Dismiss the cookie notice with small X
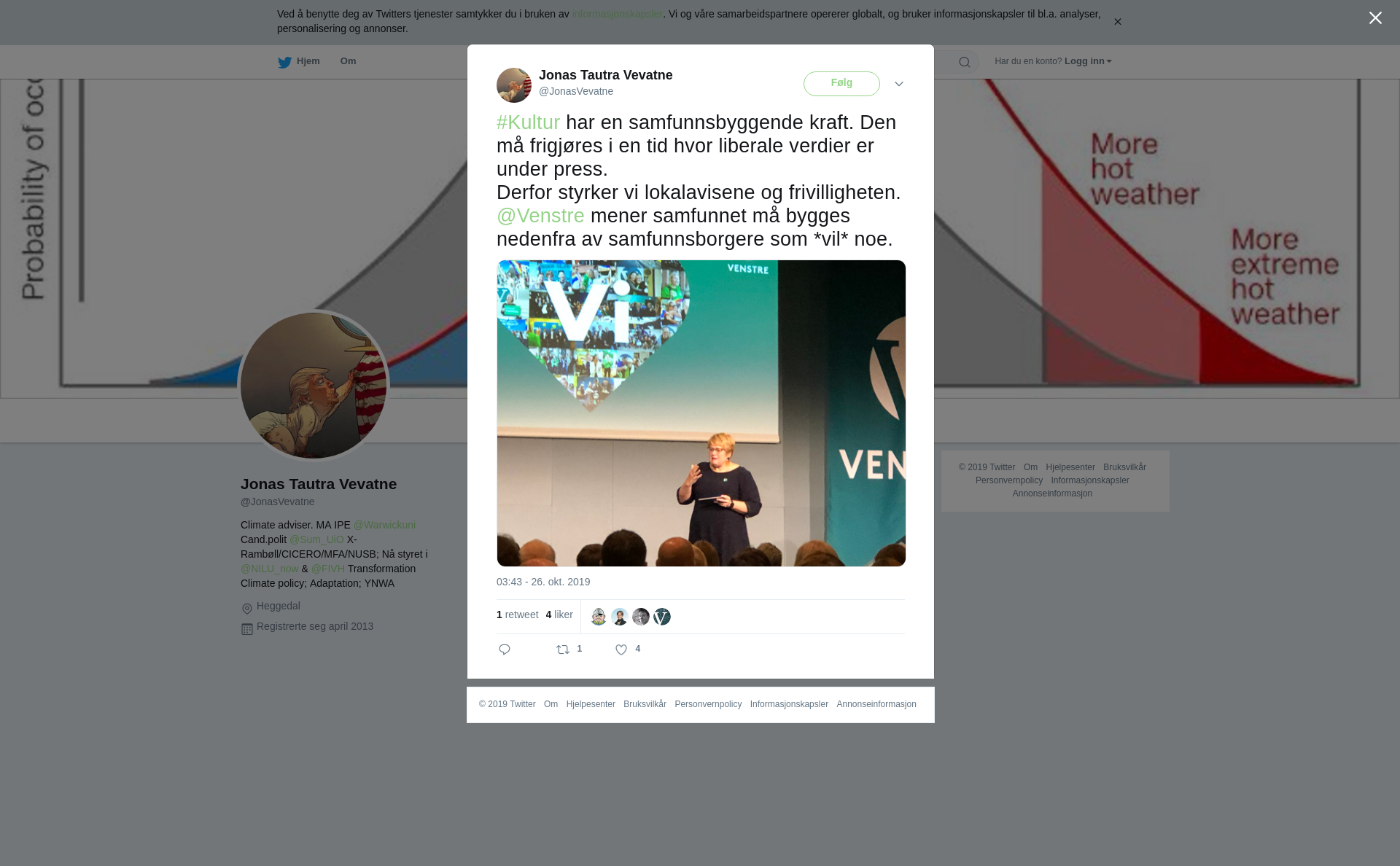 coord(1117,22)
